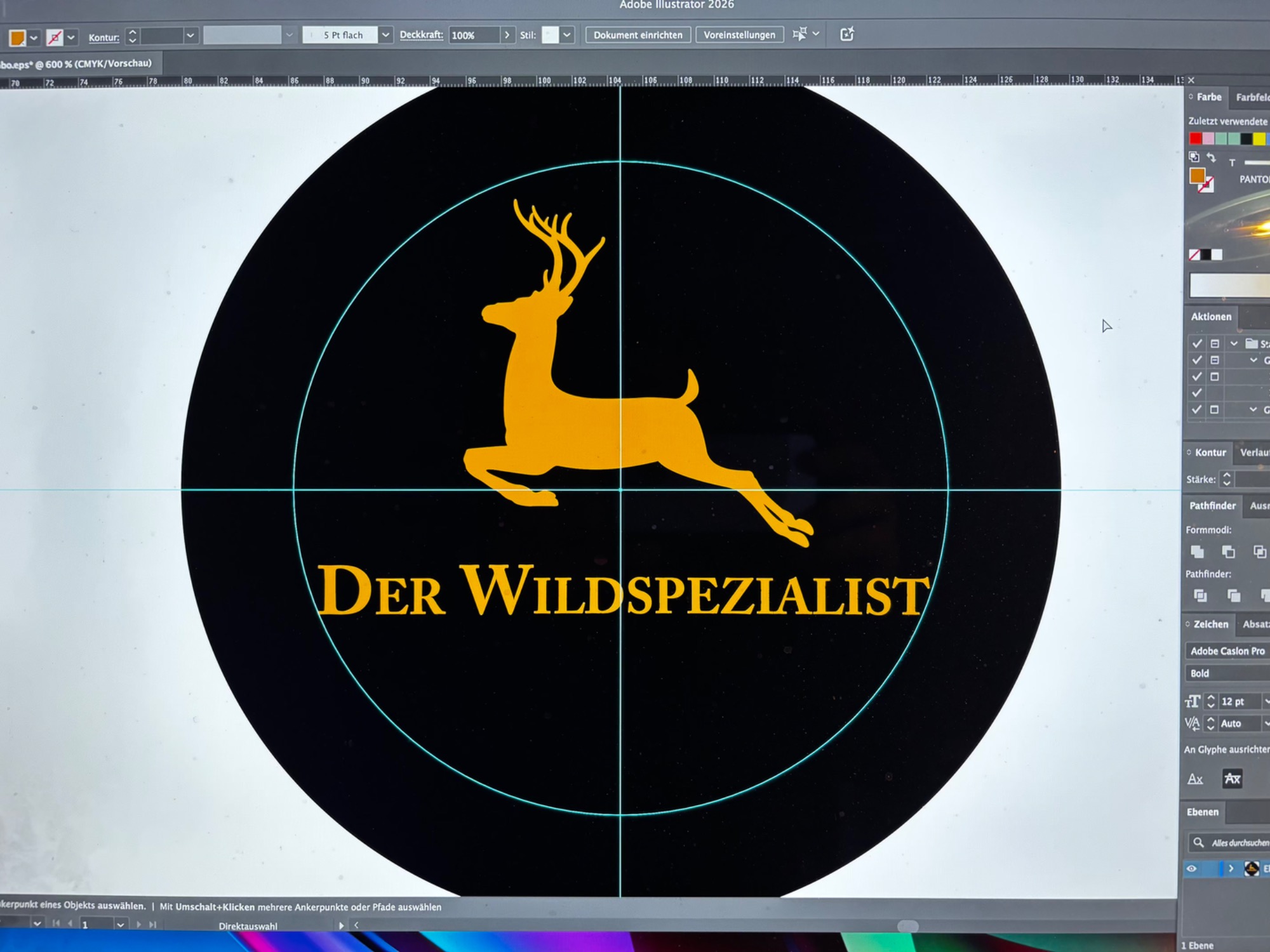Click the Voreinstellungen button
1270x952 pixels.
[739, 35]
